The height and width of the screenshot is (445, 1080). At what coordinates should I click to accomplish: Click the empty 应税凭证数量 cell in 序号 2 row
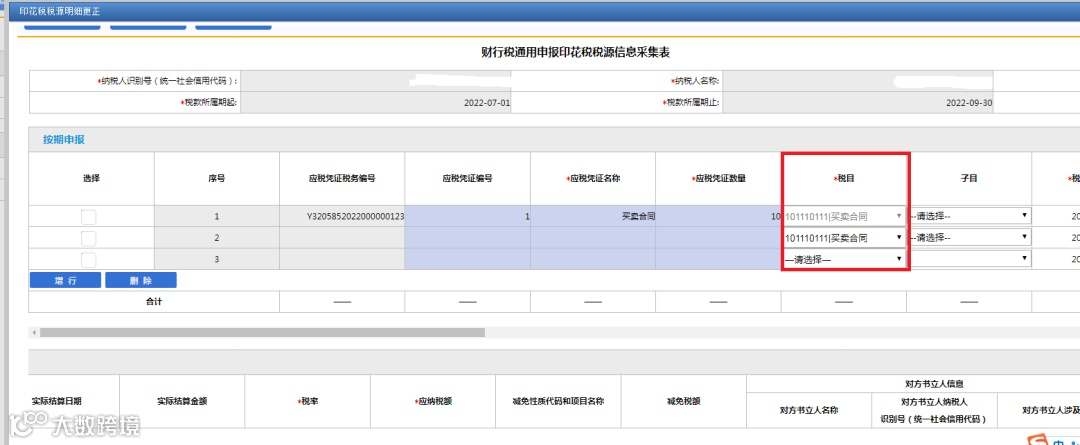point(718,238)
